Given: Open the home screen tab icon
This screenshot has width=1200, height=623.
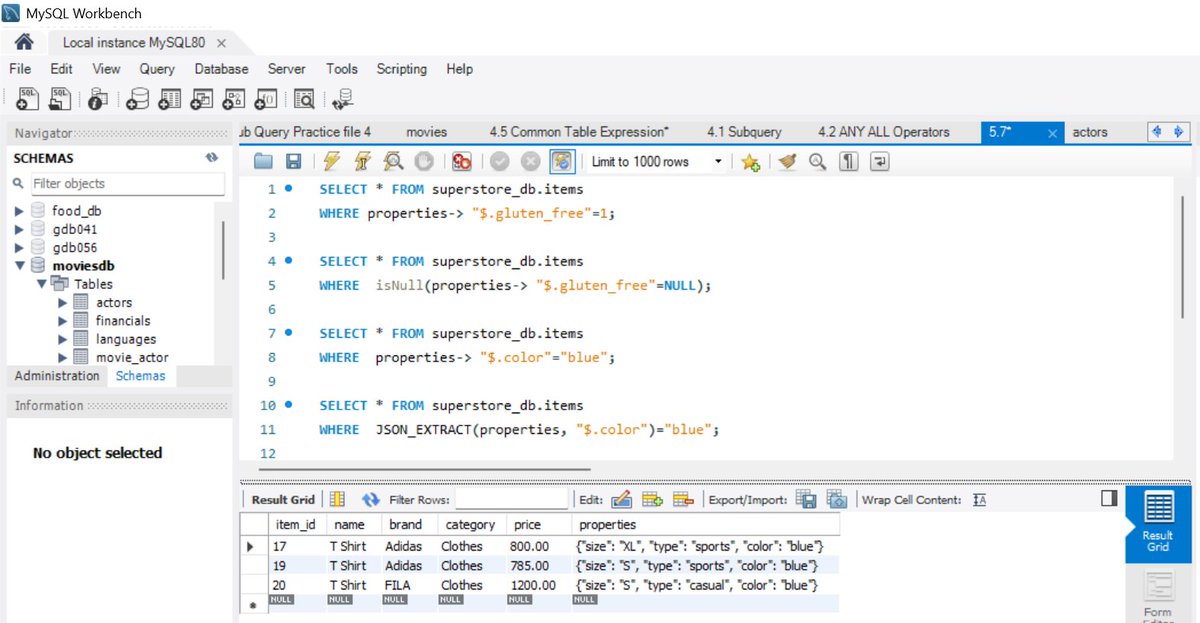Looking at the screenshot, I should [x=24, y=42].
